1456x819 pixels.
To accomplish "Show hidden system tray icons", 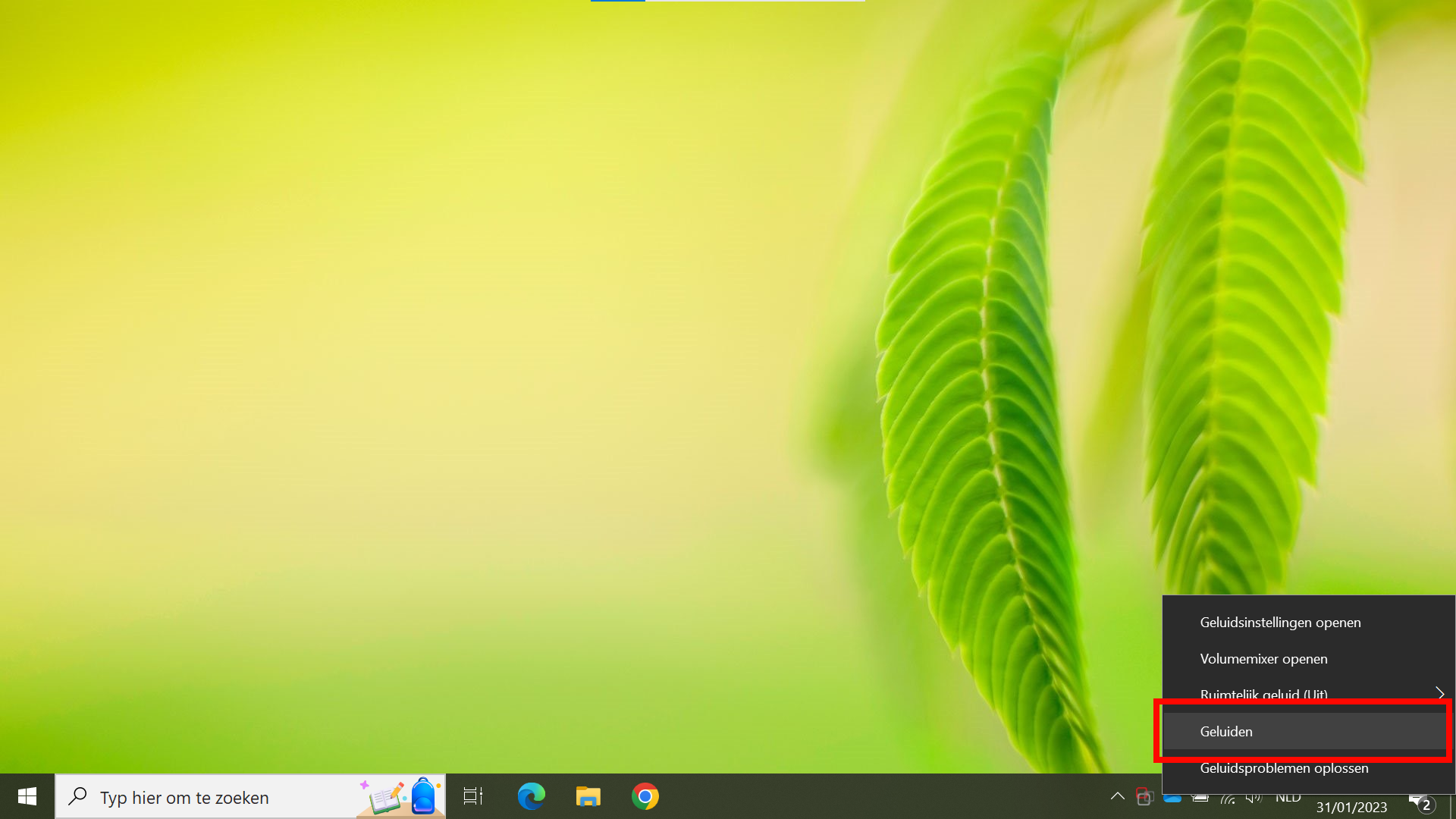I will tap(1117, 796).
